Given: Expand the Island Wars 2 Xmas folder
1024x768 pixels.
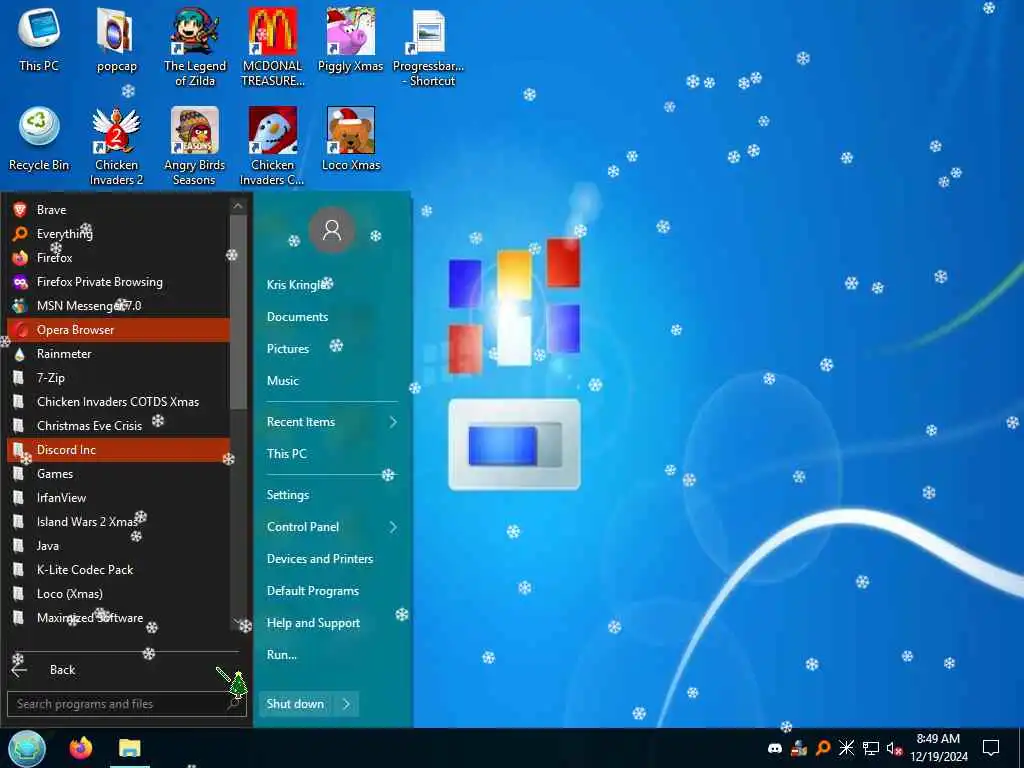Looking at the screenshot, I should [118, 522].
